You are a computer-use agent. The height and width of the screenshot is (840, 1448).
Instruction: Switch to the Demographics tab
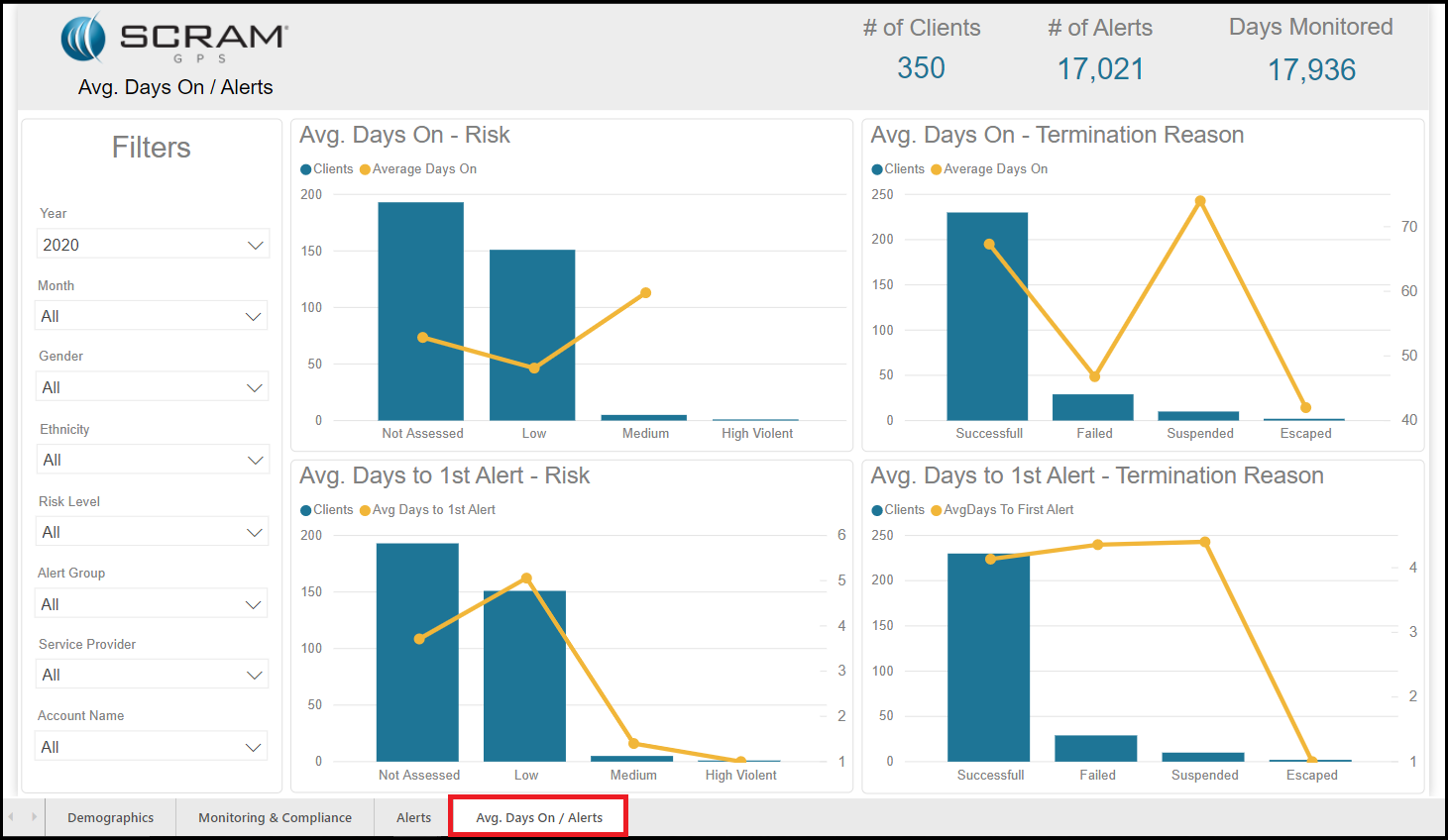(x=110, y=817)
